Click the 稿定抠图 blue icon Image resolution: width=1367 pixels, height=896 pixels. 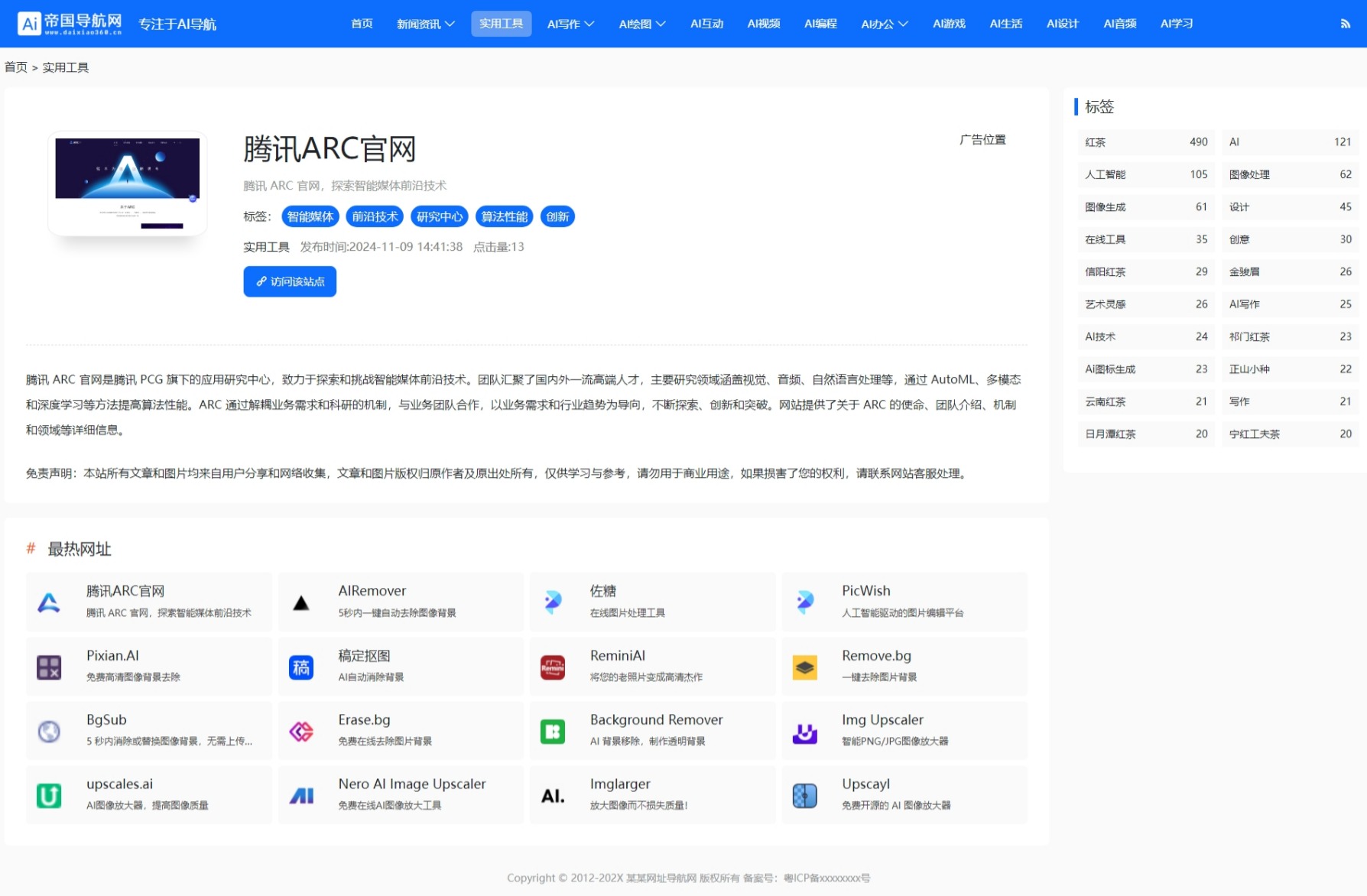[x=301, y=667]
